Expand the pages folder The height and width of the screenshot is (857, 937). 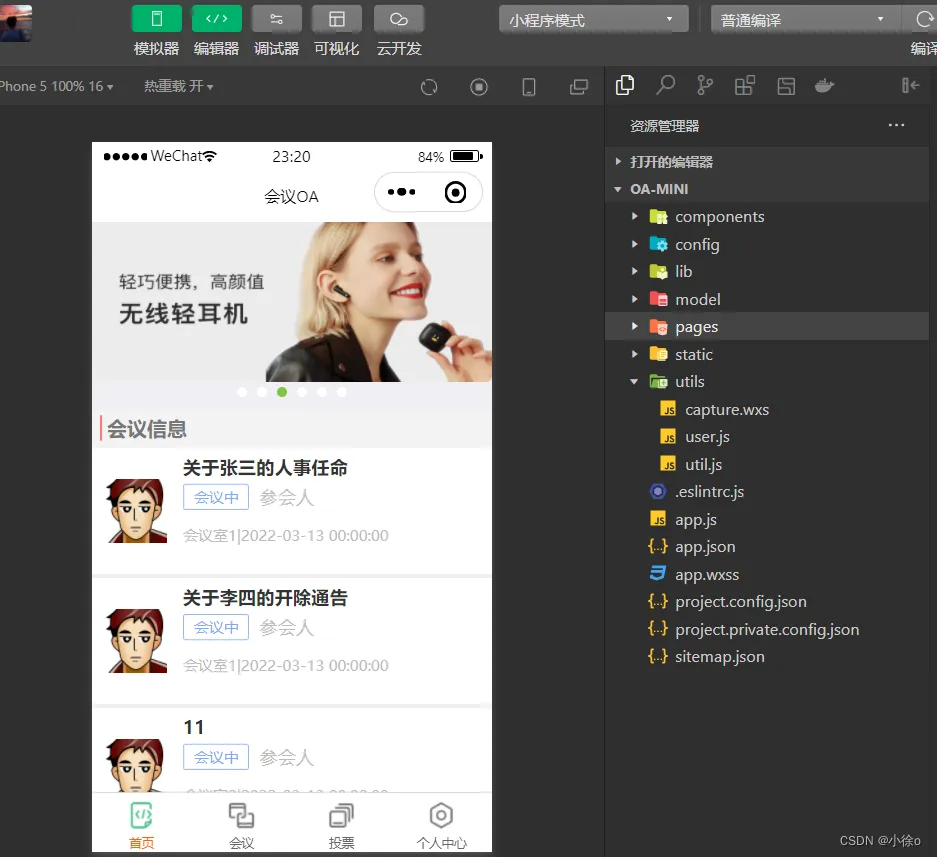(x=767, y=326)
